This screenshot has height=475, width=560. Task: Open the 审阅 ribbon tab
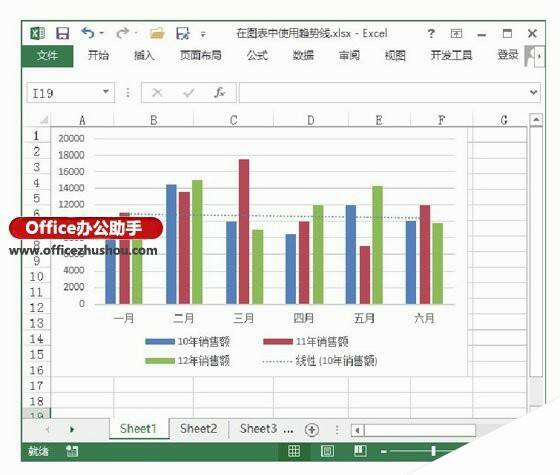[x=349, y=55]
